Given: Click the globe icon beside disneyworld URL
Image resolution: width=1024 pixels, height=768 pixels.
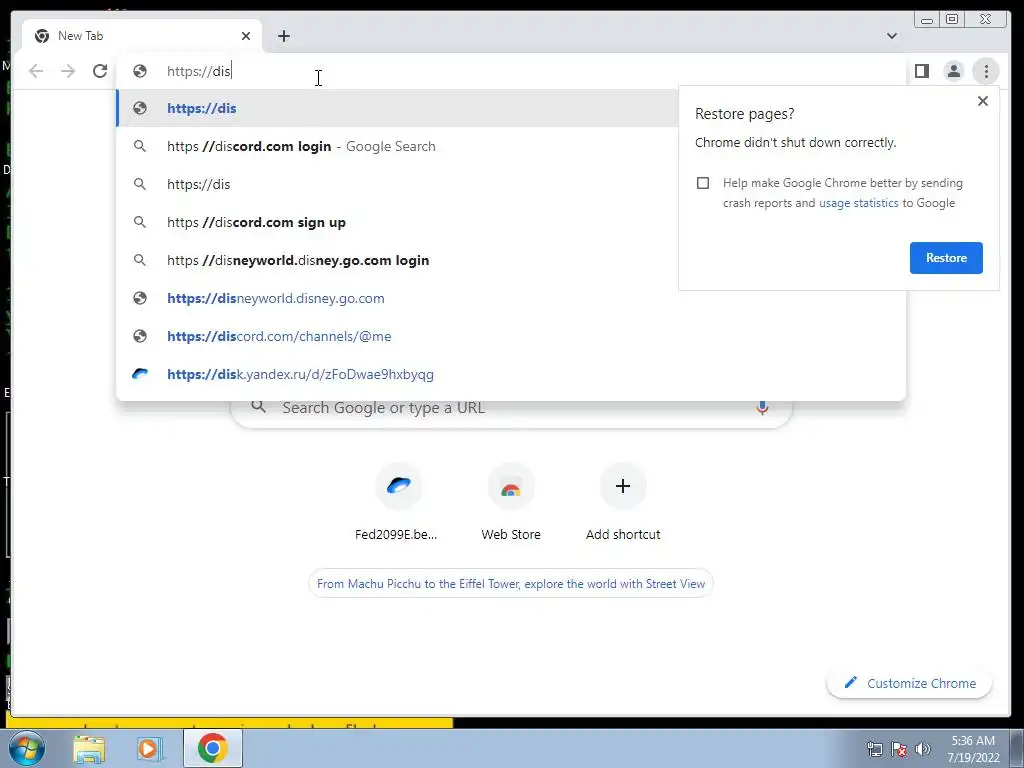Looking at the screenshot, I should click(140, 298).
